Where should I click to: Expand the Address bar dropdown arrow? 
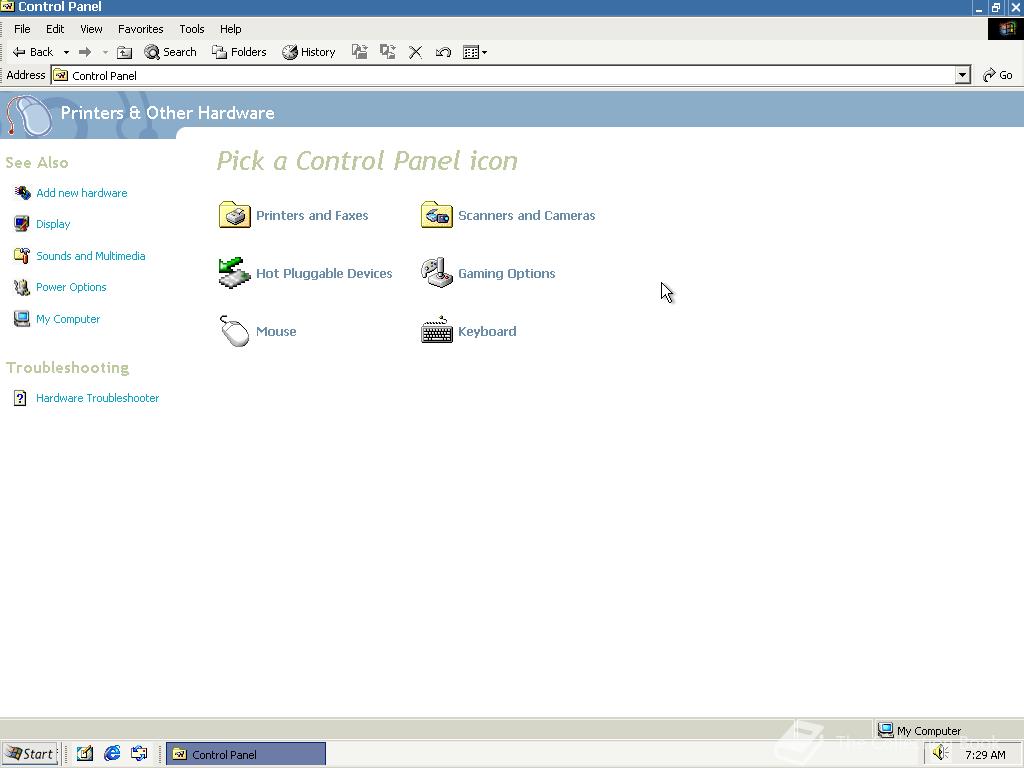[962, 75]
